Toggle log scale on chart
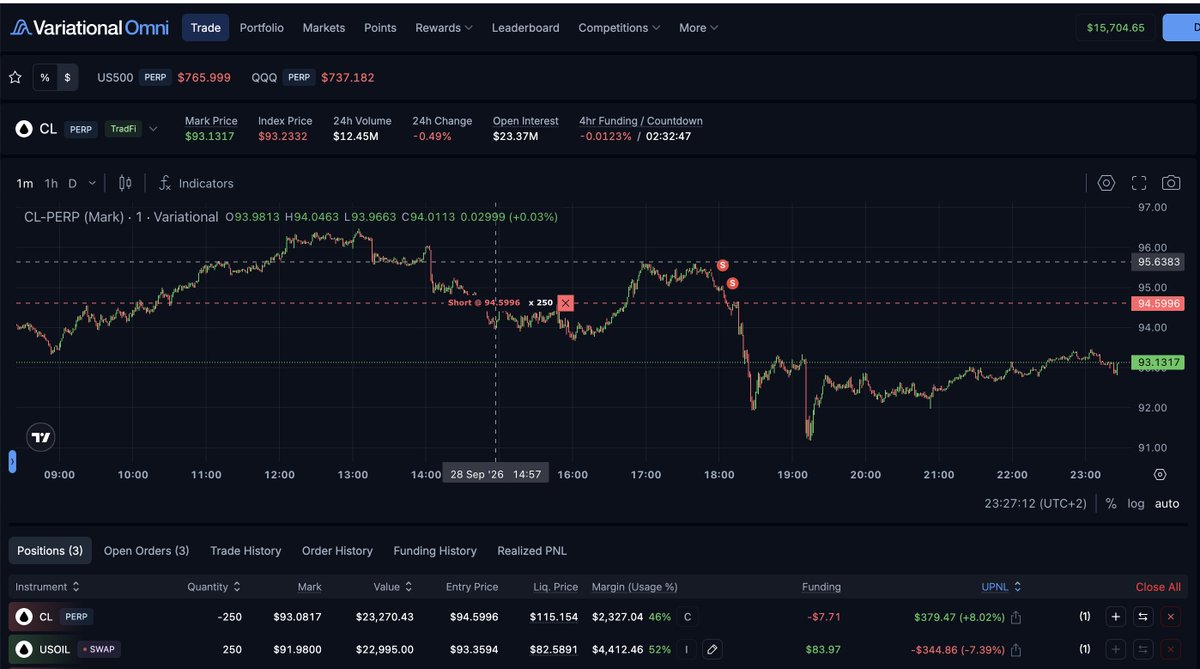 1136,503
